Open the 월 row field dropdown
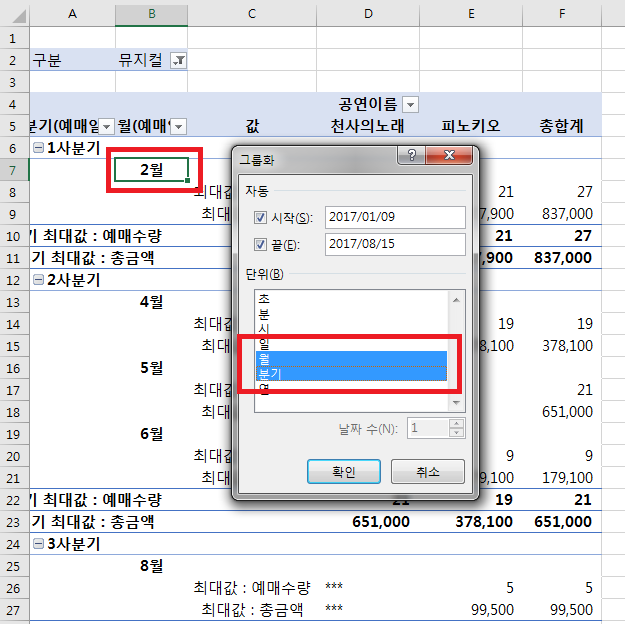This screenshot has height=624, width=625. coord(178,126)
